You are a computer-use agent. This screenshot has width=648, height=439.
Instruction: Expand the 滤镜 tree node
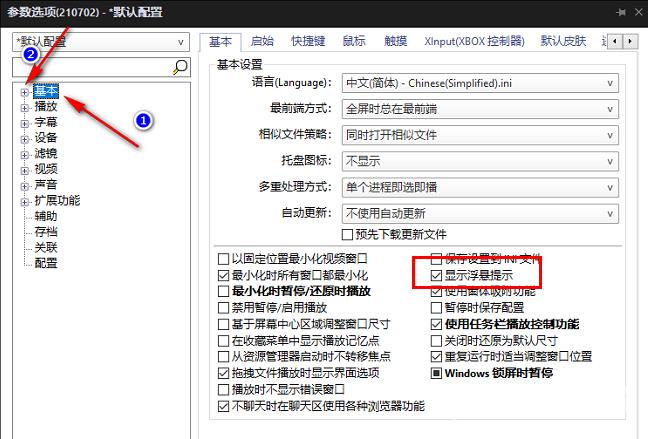pyautogui.click(x=24, y=153)
